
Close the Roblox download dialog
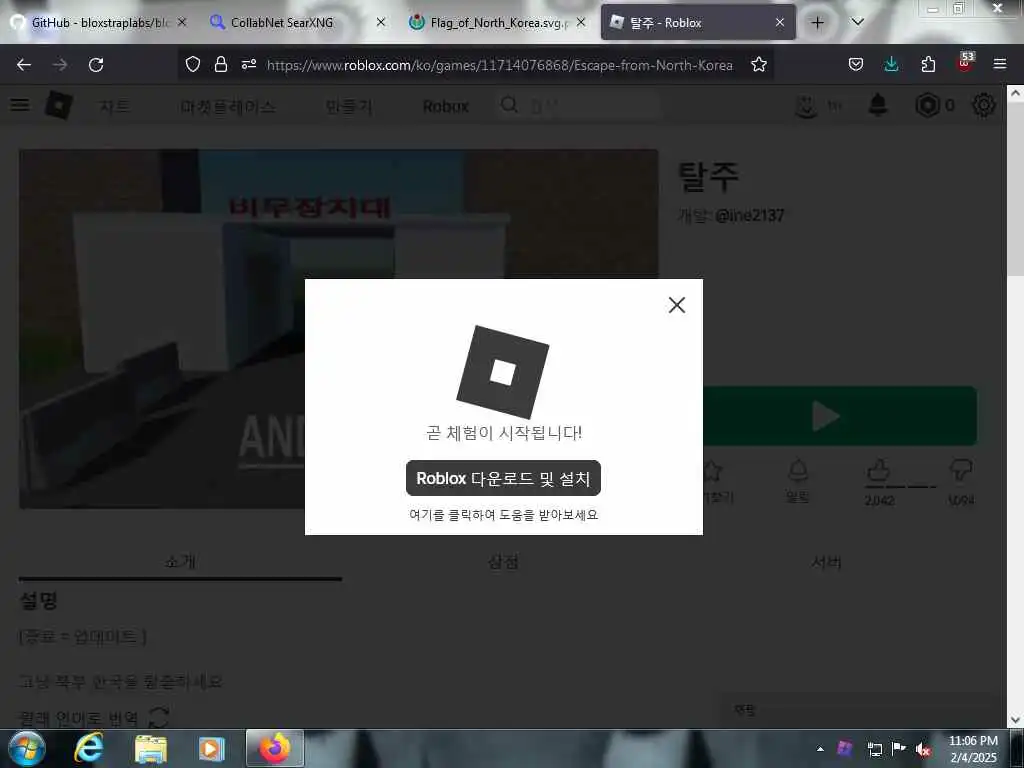677,305
